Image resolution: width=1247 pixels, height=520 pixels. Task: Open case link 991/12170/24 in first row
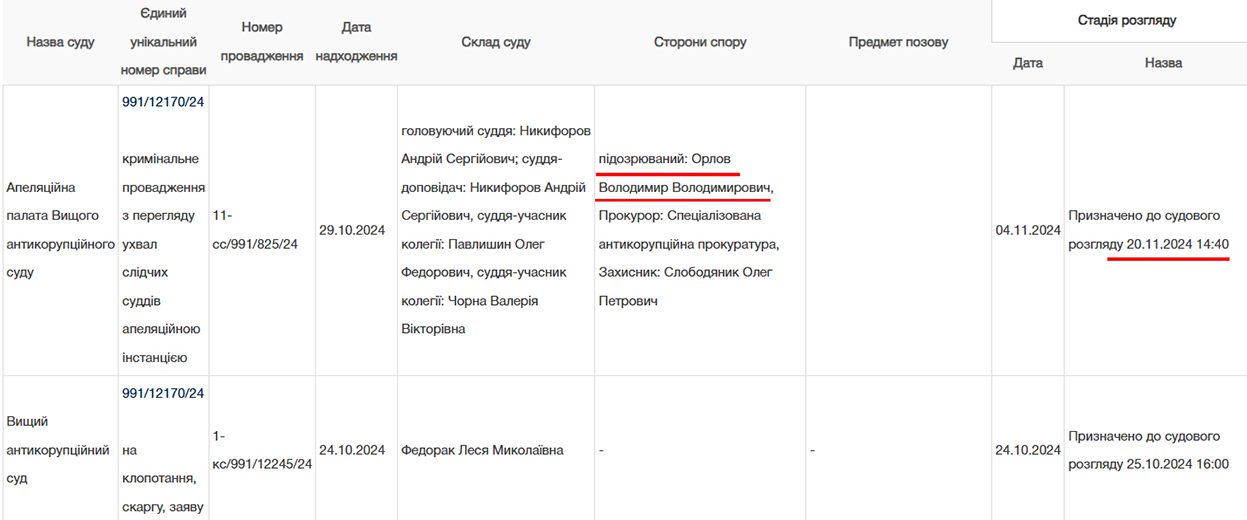click(163, 101)
